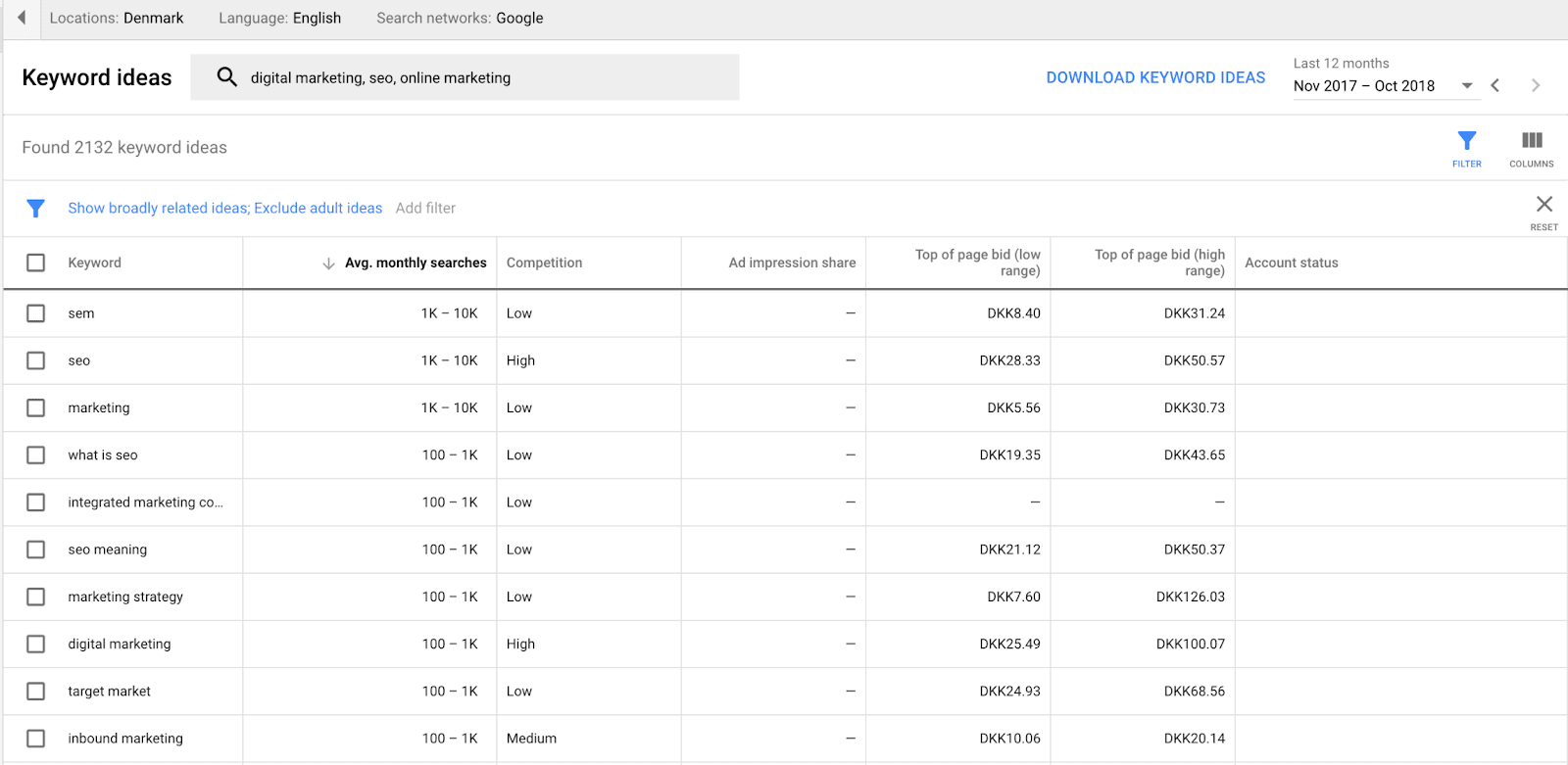
Task: Click Download Keyword Ideas
Action: pos(1155,77)
